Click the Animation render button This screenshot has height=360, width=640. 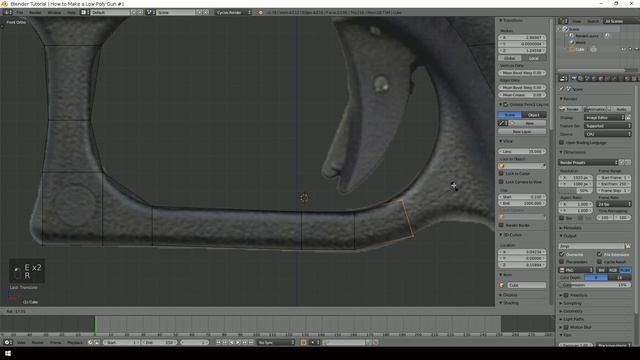[595, 109]
